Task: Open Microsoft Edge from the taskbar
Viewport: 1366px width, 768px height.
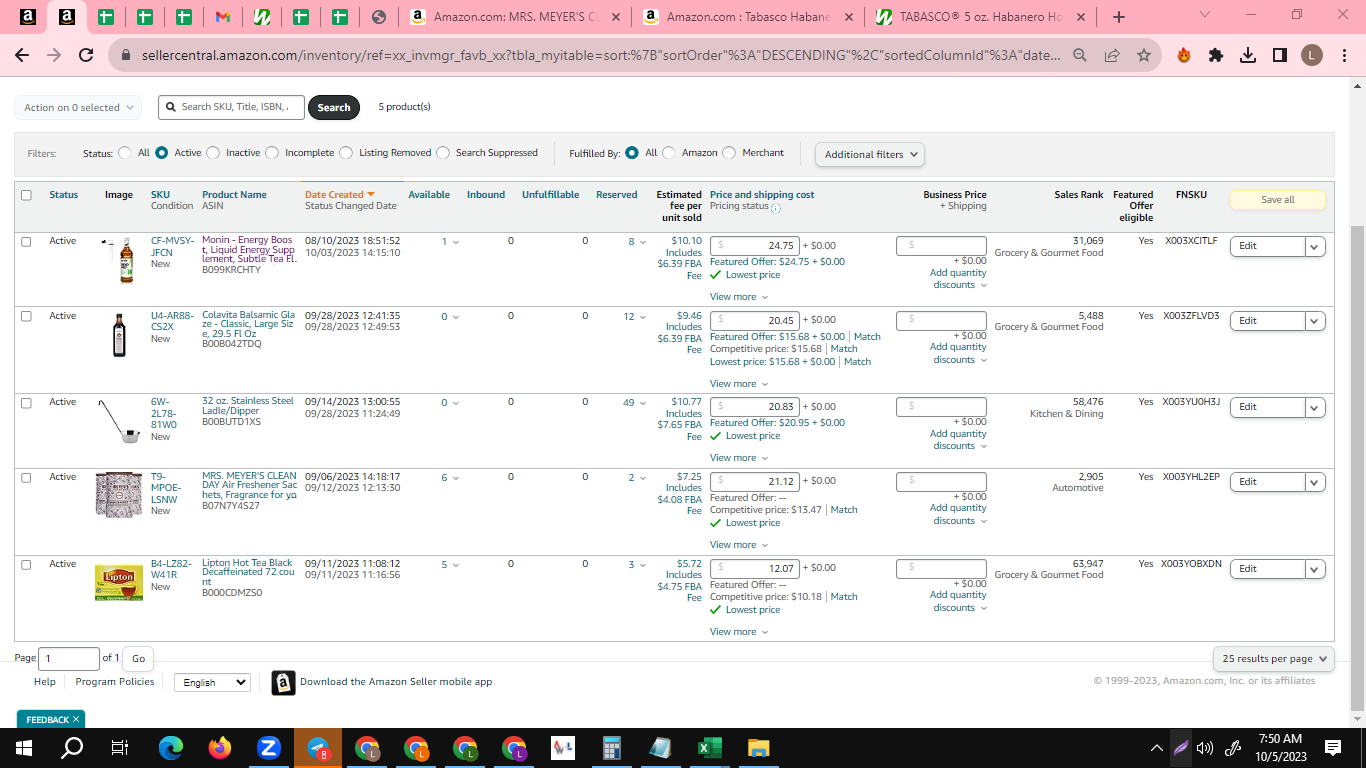Action: click(x=171, y=747)
